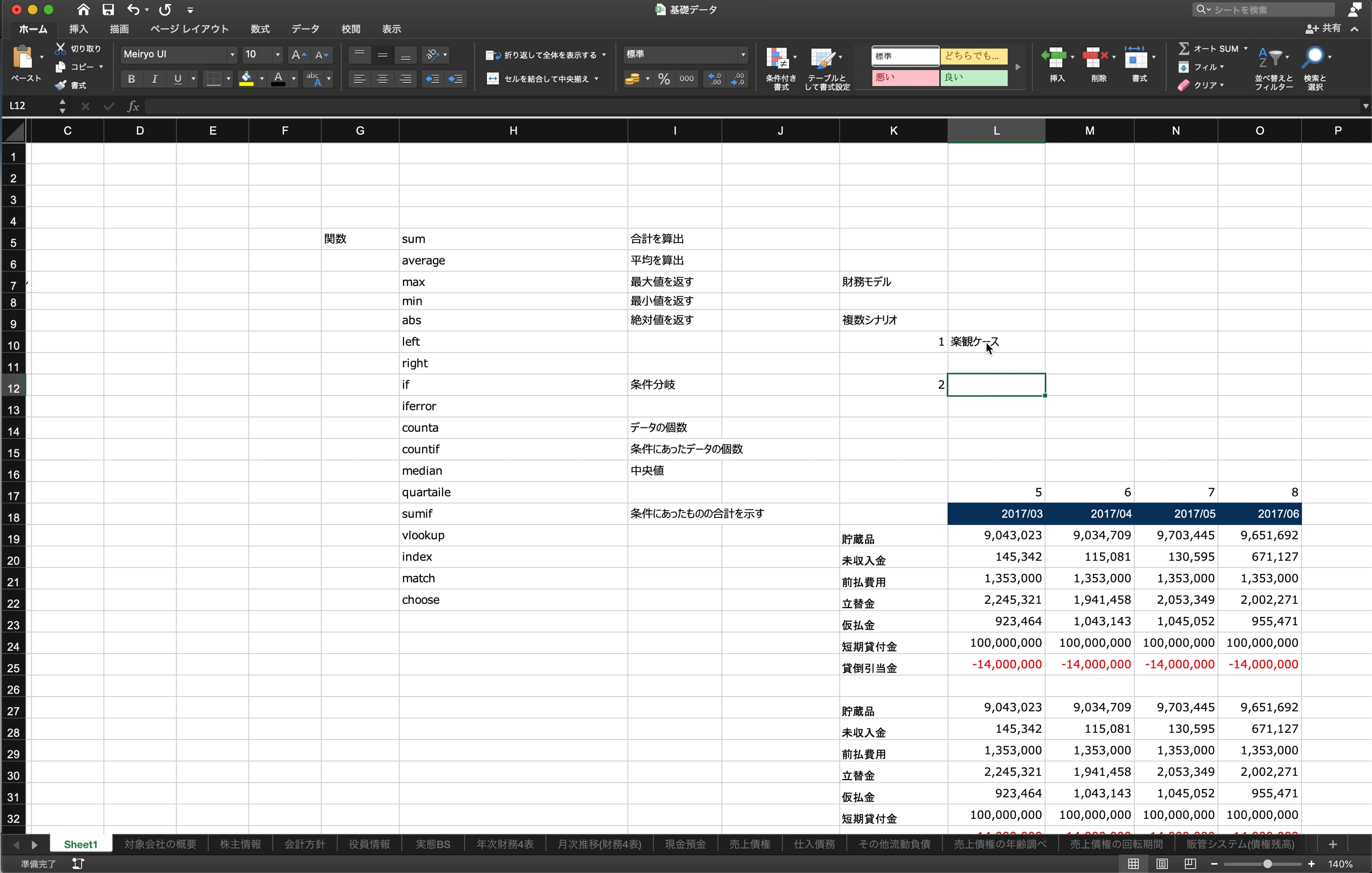Click the Merge and Center cells icon
This screenshot has width=1372, height=873.
click(x=493, y=79)
